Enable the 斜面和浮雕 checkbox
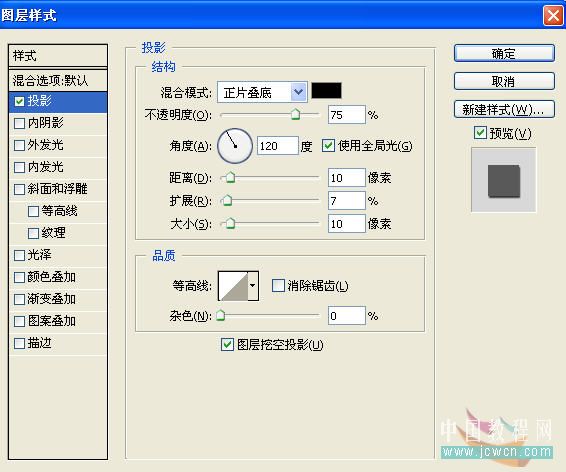This screenshot has width=566, height=472. coord(19,189)
